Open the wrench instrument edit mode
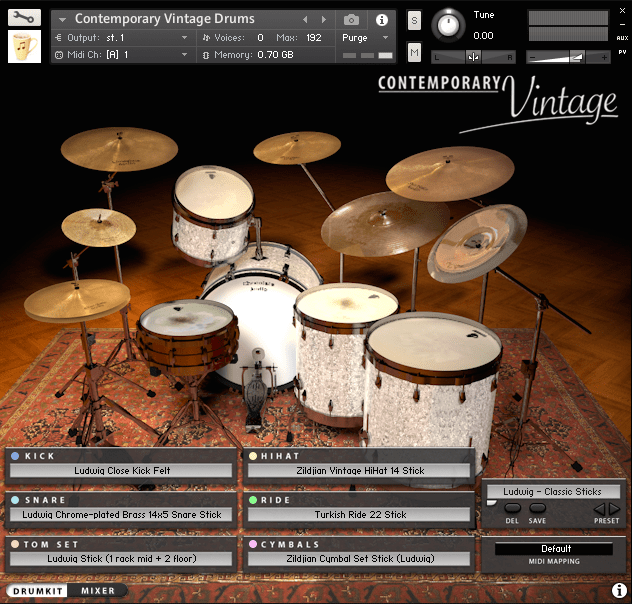632x604 pixels. [x=24, y=17]
